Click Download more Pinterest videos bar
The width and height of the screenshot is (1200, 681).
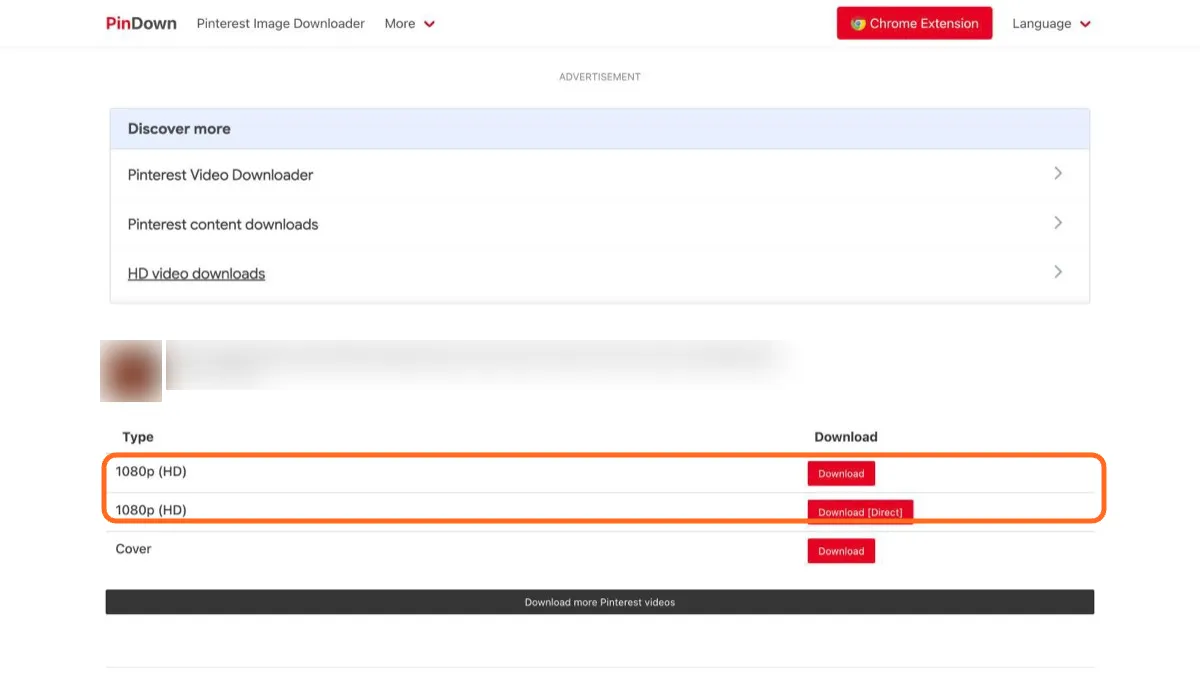[x=600, y=602]
